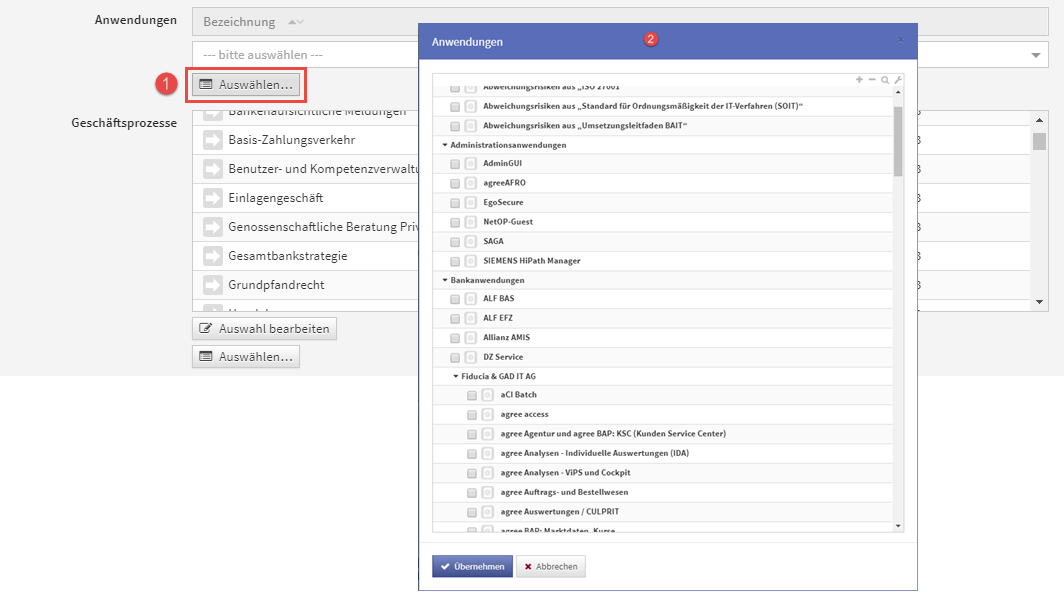The width and height of the screenshot is (1064, 592).
Task: Tick the checkbox for EgoSecure
Action: [x=455, y=203]
